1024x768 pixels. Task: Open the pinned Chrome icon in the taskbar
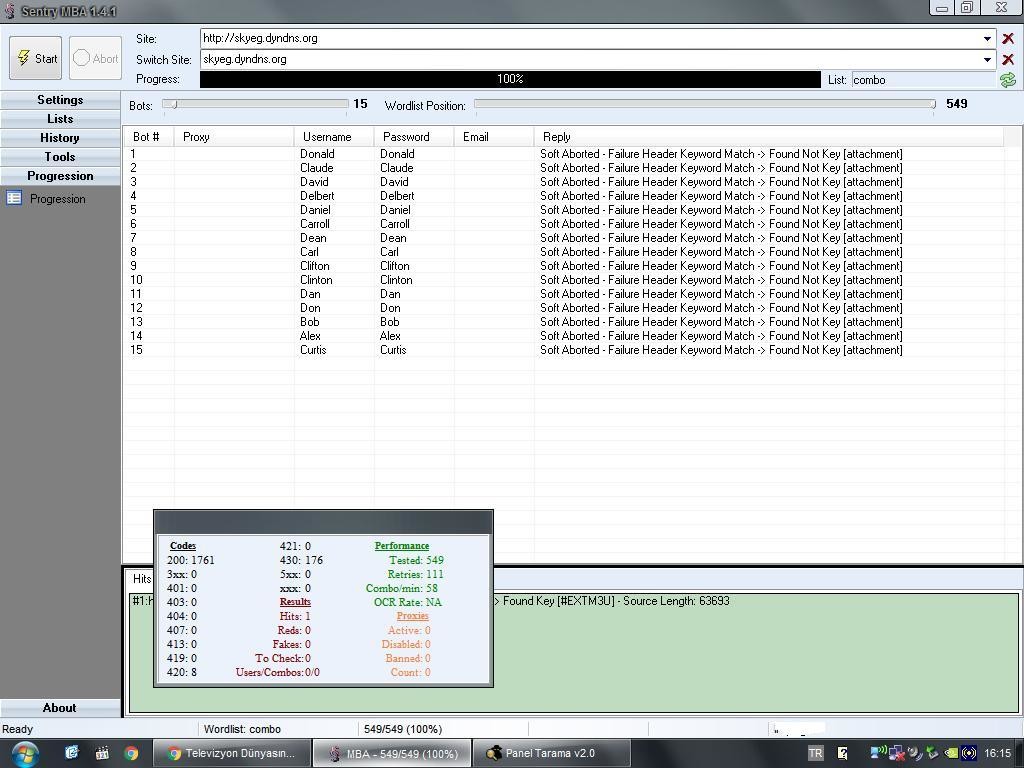[131, 753]
